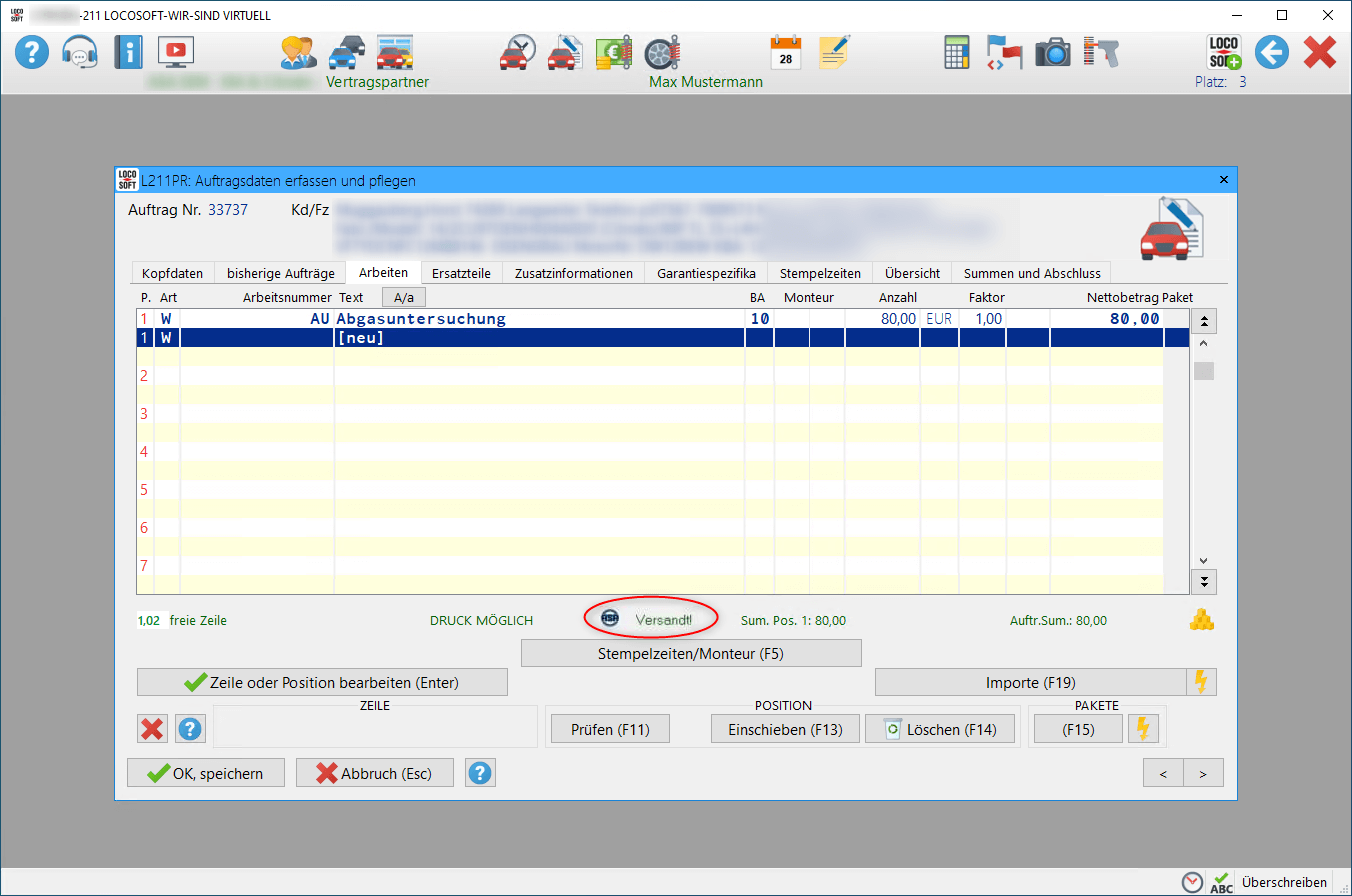Click the gold coins stack icon
The image size is (1352, 896).
[x=1201, y=620]
